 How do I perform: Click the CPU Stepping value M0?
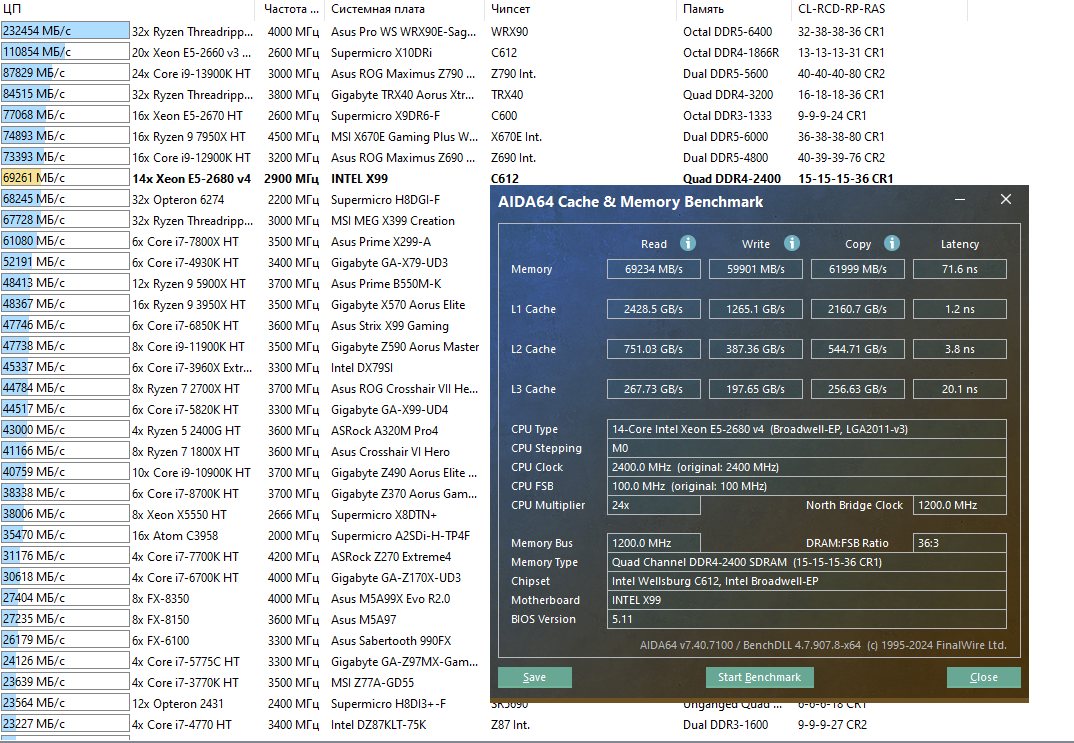tap(806, 448)
